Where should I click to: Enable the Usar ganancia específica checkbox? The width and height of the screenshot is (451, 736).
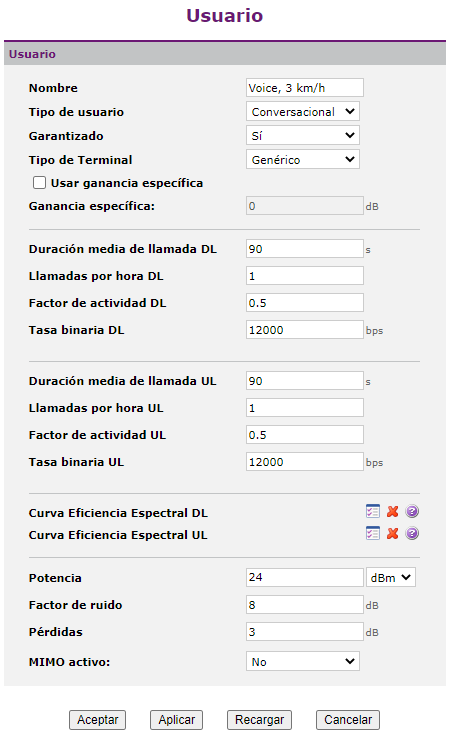click(x=39, y=183)
